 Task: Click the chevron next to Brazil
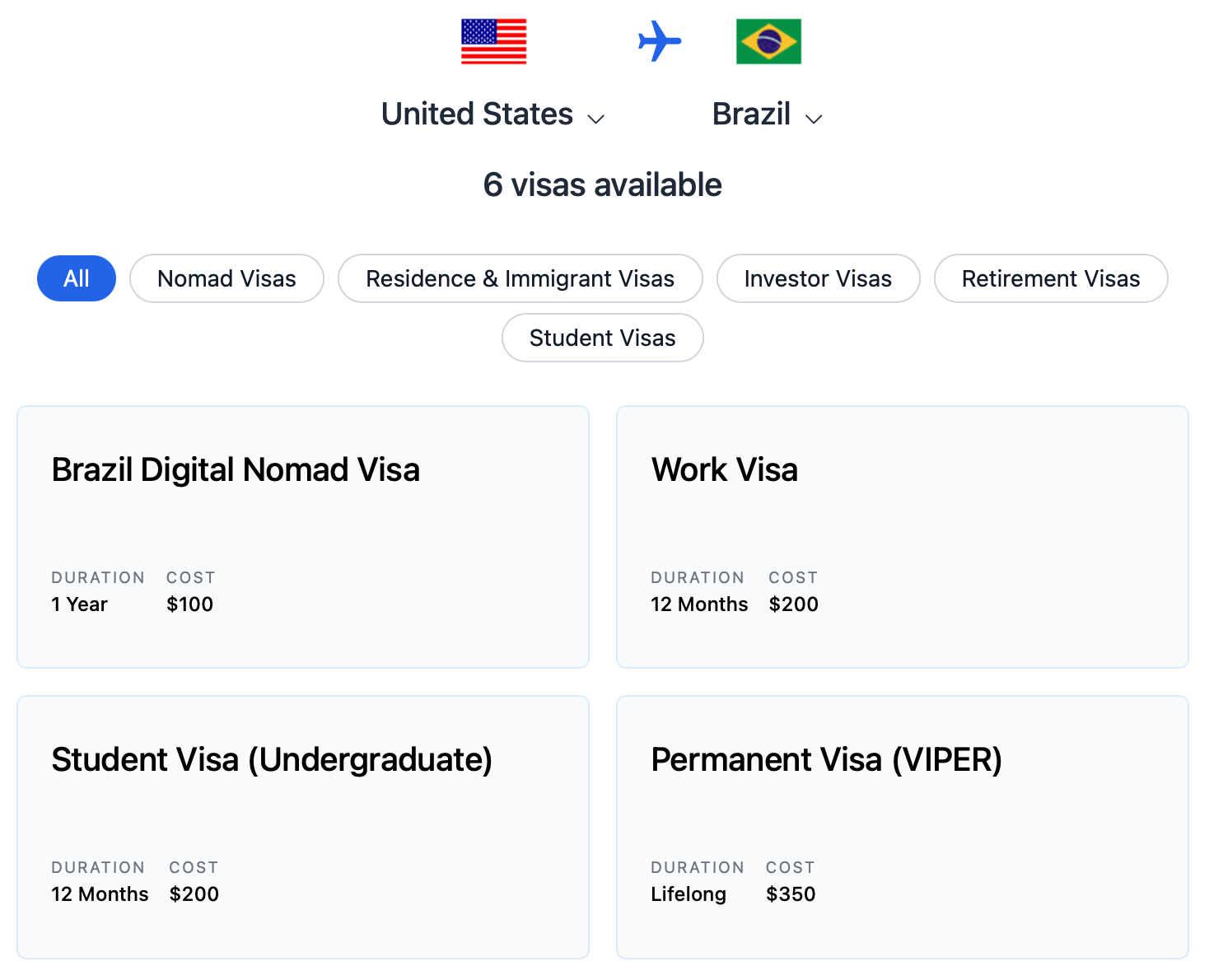814,119
